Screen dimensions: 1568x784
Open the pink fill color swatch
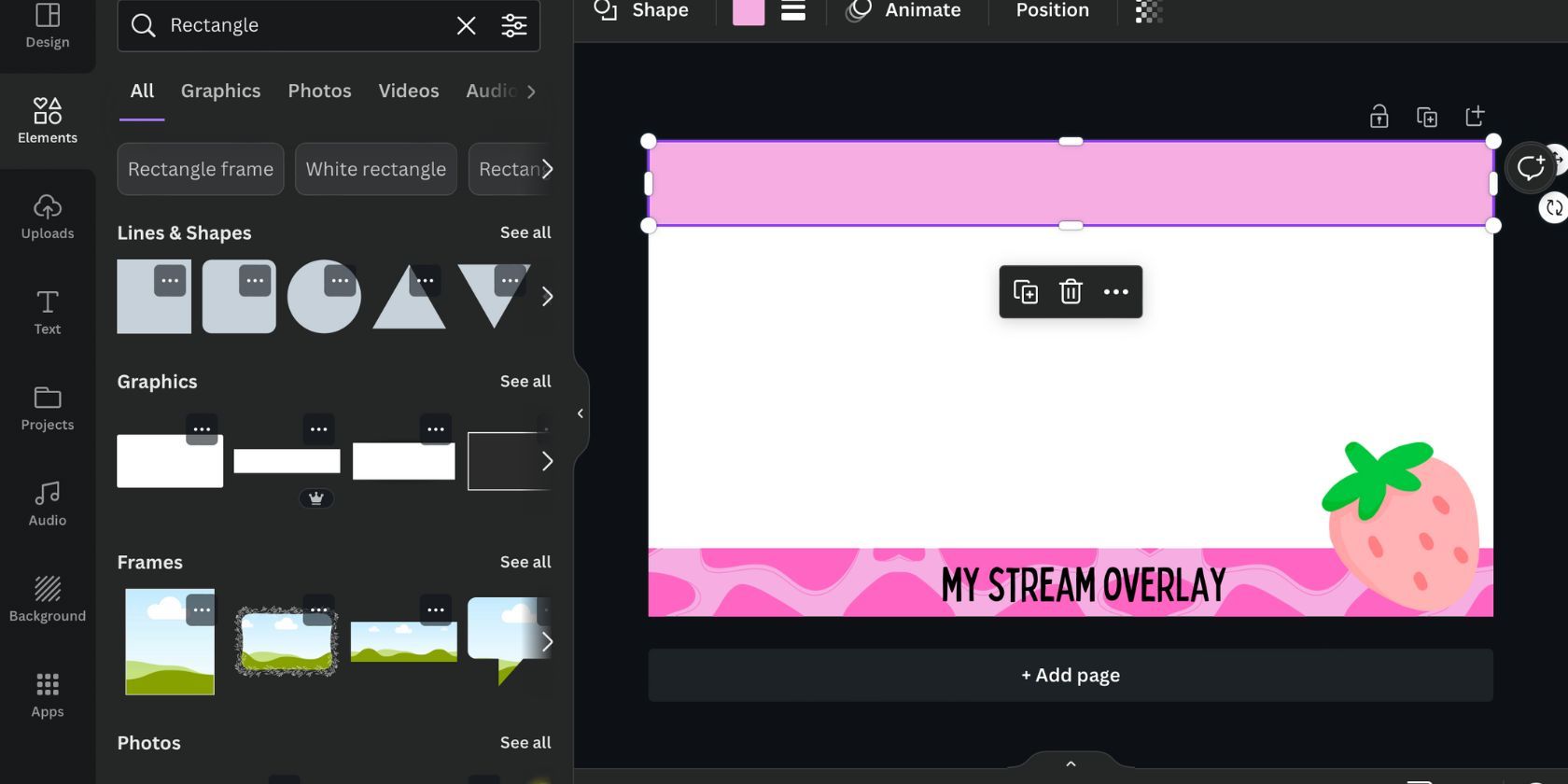[748, 11]
